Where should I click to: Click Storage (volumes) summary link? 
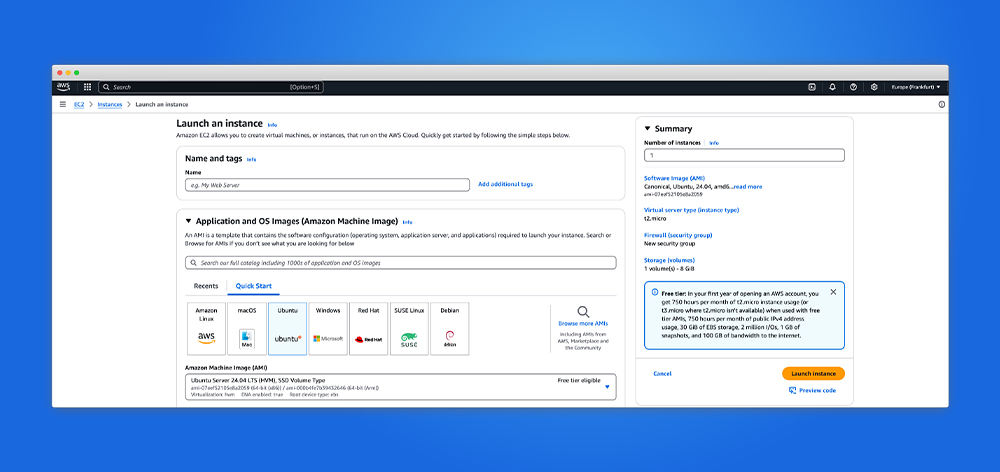click(x=670, y=260)
